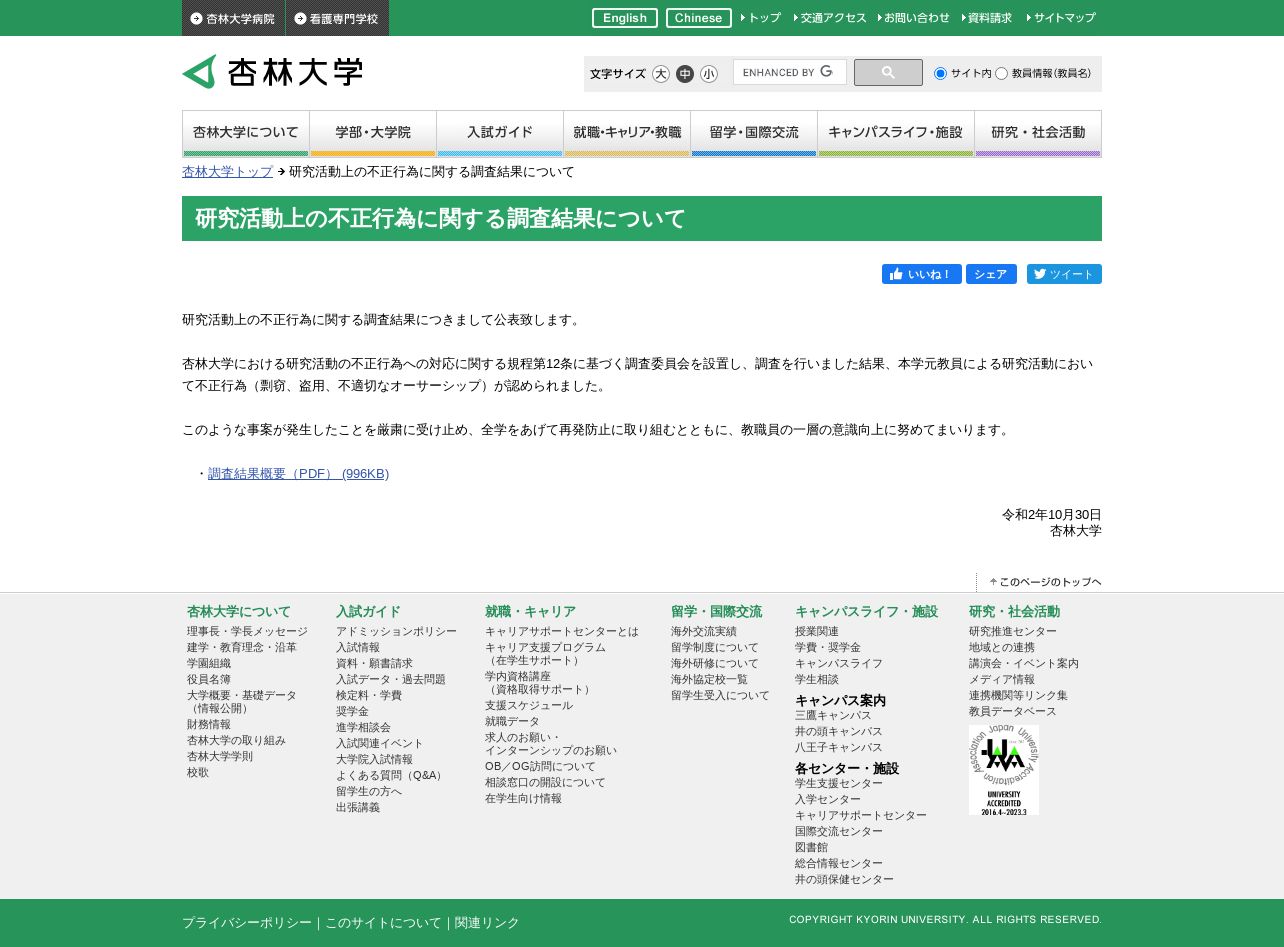
Task: Open 支援スケジュール footer link
Action: [529, 706]
